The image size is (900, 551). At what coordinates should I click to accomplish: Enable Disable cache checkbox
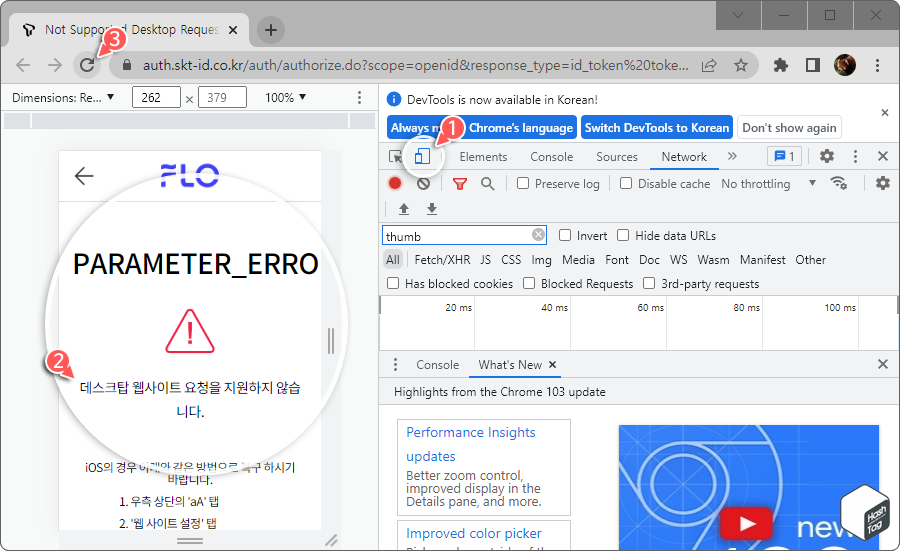pos(626,183)
